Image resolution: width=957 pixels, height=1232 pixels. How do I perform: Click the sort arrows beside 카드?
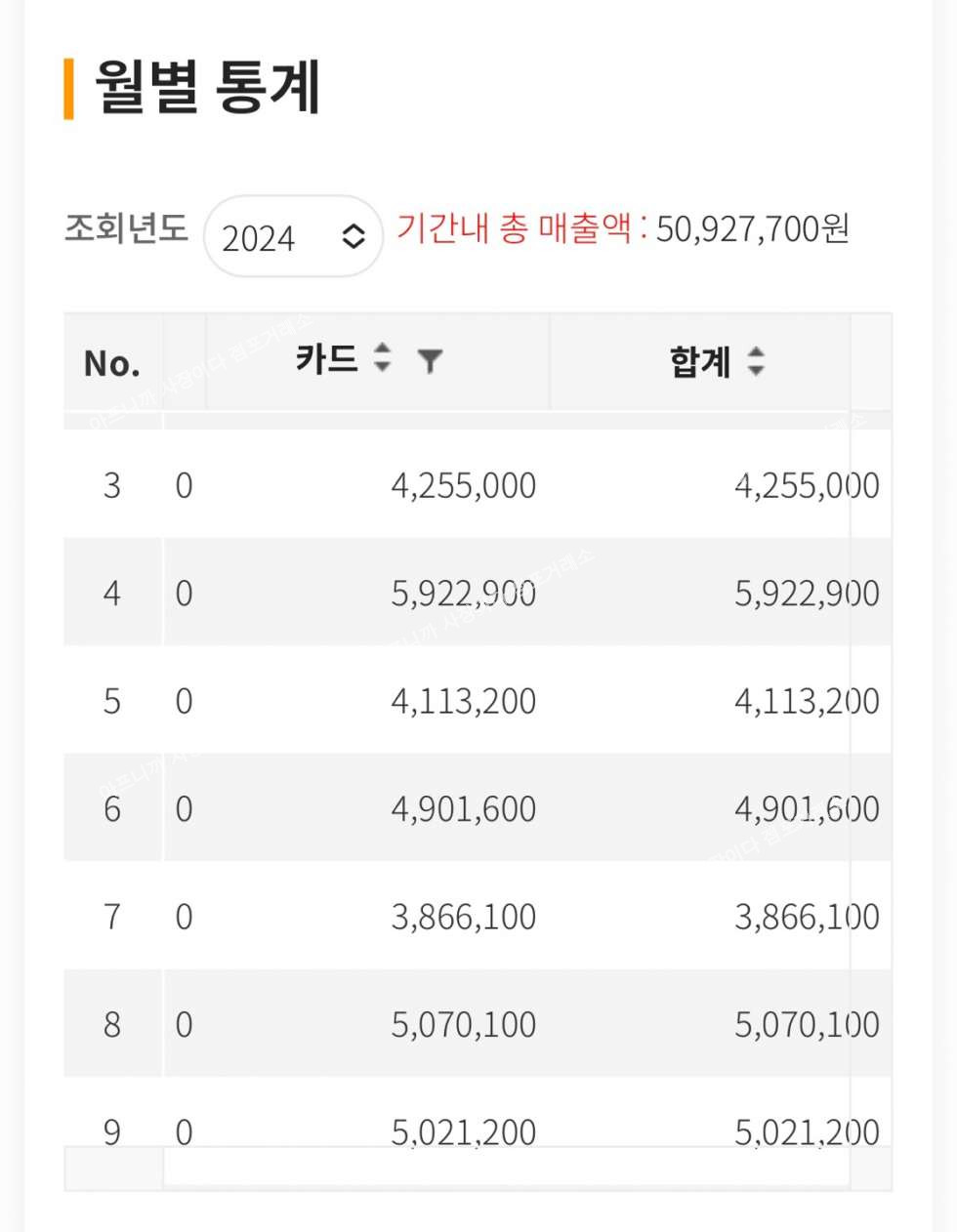point(383,358)
